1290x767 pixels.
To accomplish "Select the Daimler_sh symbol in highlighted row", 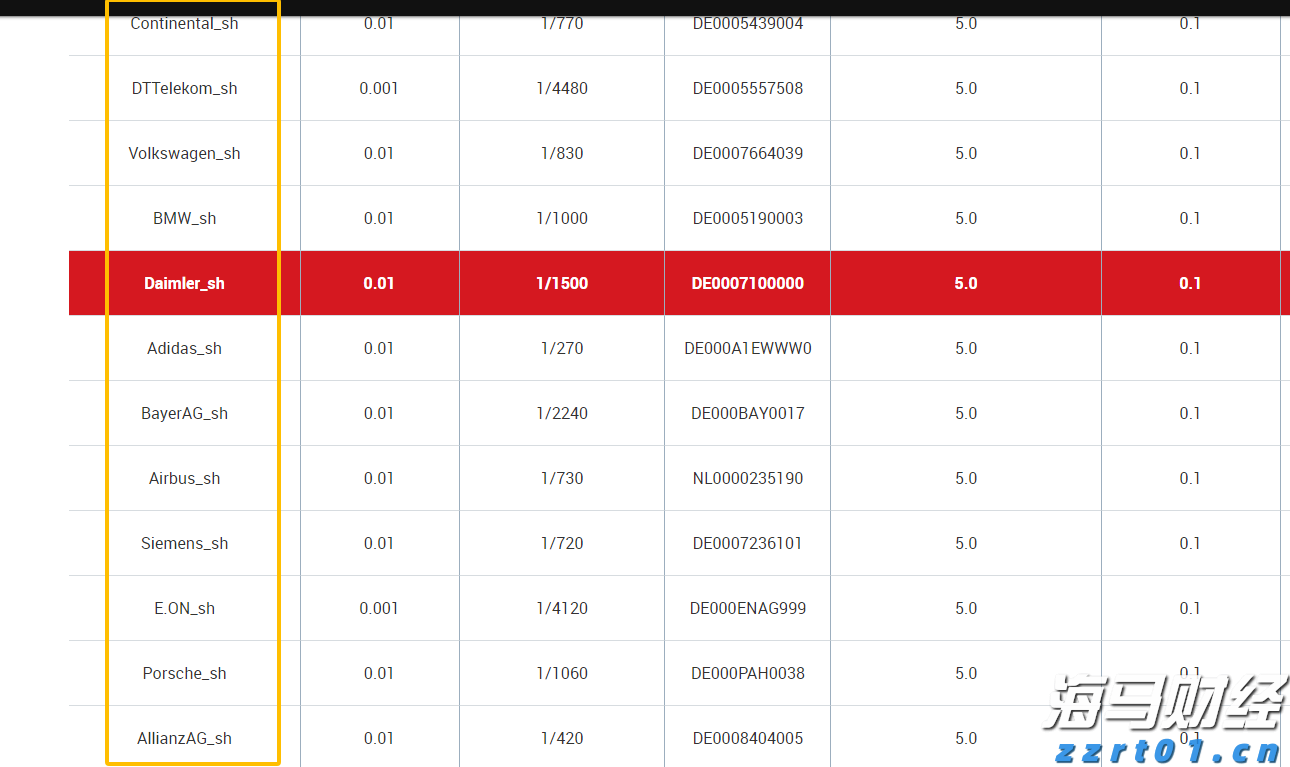I will click(x=184, y=283).
